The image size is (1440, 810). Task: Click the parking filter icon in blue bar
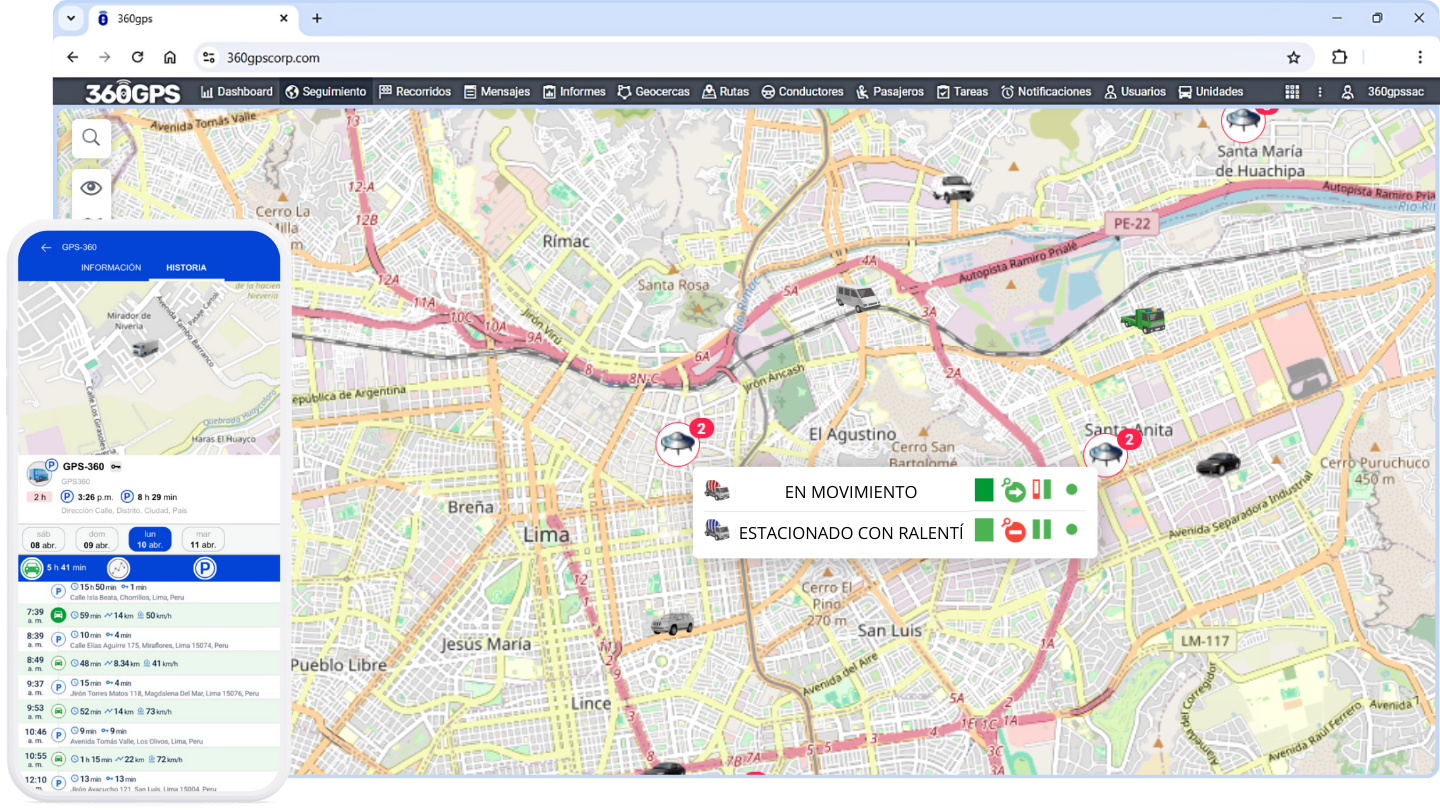tap(205, 568)
